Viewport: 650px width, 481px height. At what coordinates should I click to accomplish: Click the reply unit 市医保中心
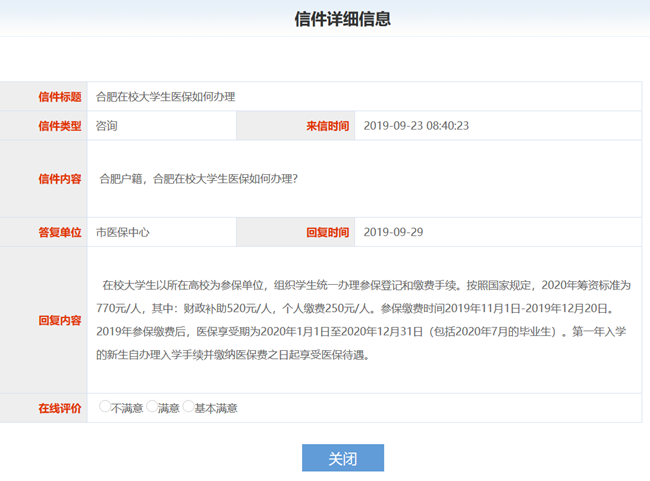[123, 232]
